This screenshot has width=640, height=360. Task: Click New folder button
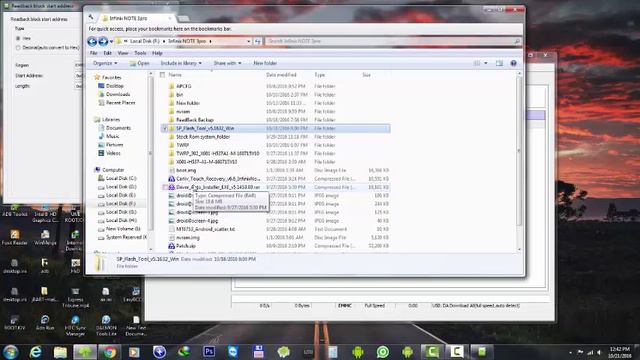[265, 63]
